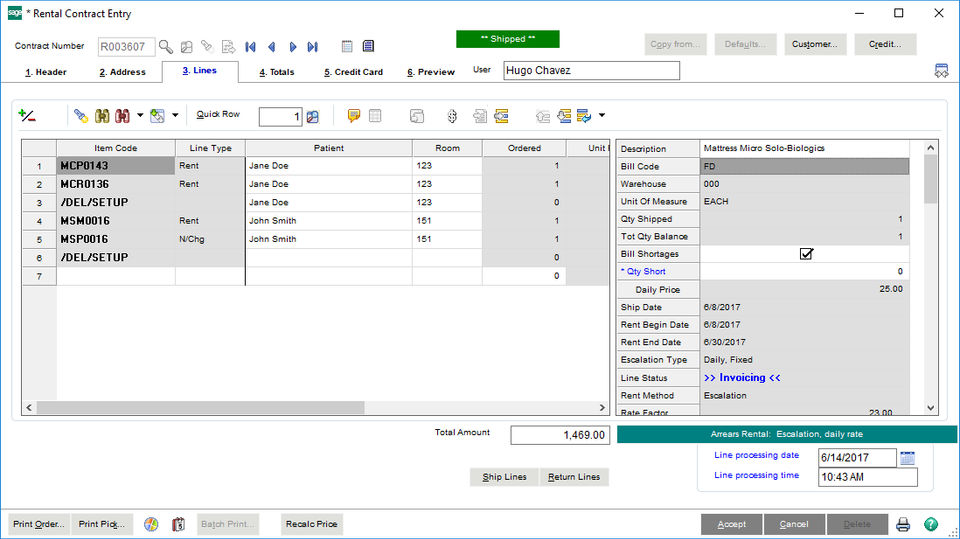Screen dimensions: 960x539
Task: Open dropdown arrow after the rows refresh icon
Action: pyautogui.click(x=602, y=115)
